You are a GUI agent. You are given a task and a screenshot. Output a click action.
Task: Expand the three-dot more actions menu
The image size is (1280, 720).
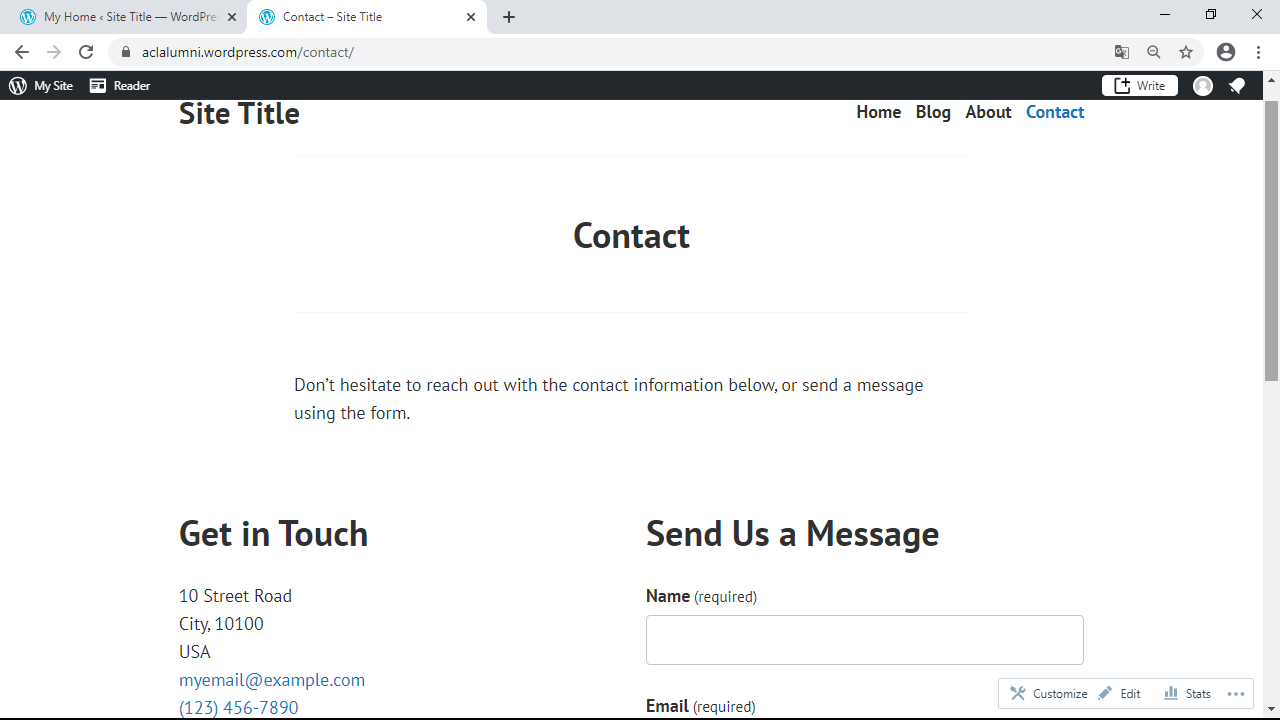click(1236, 694)
